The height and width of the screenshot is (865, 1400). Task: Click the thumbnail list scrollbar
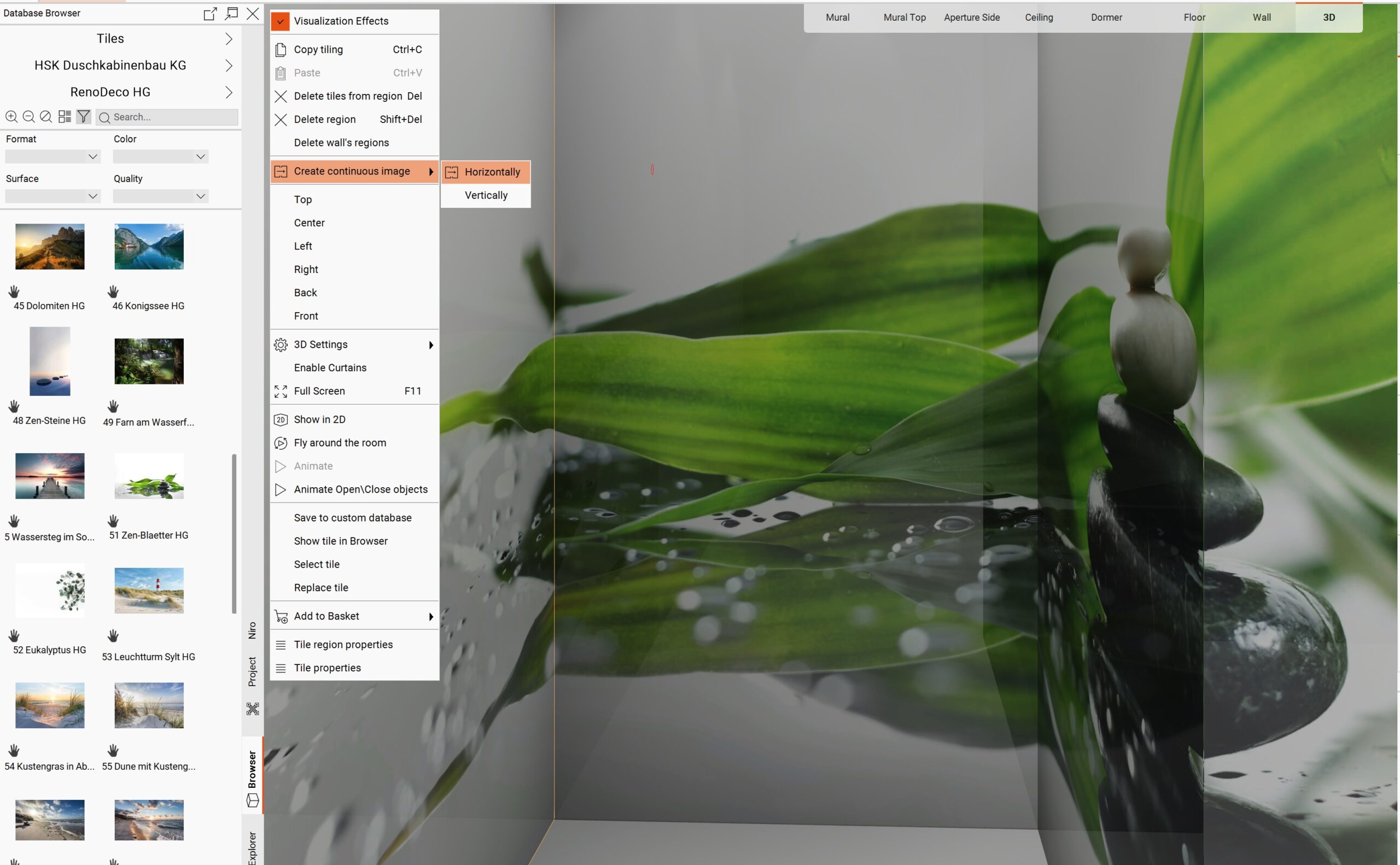tap(234, 533)
